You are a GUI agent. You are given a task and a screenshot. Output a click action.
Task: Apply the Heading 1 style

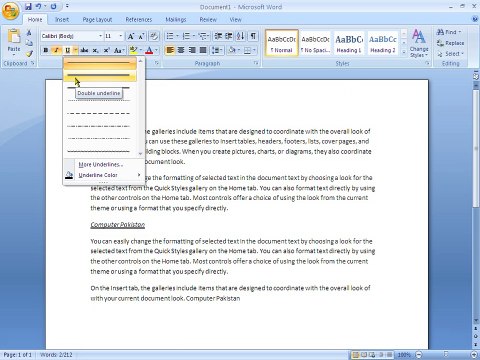349,43
